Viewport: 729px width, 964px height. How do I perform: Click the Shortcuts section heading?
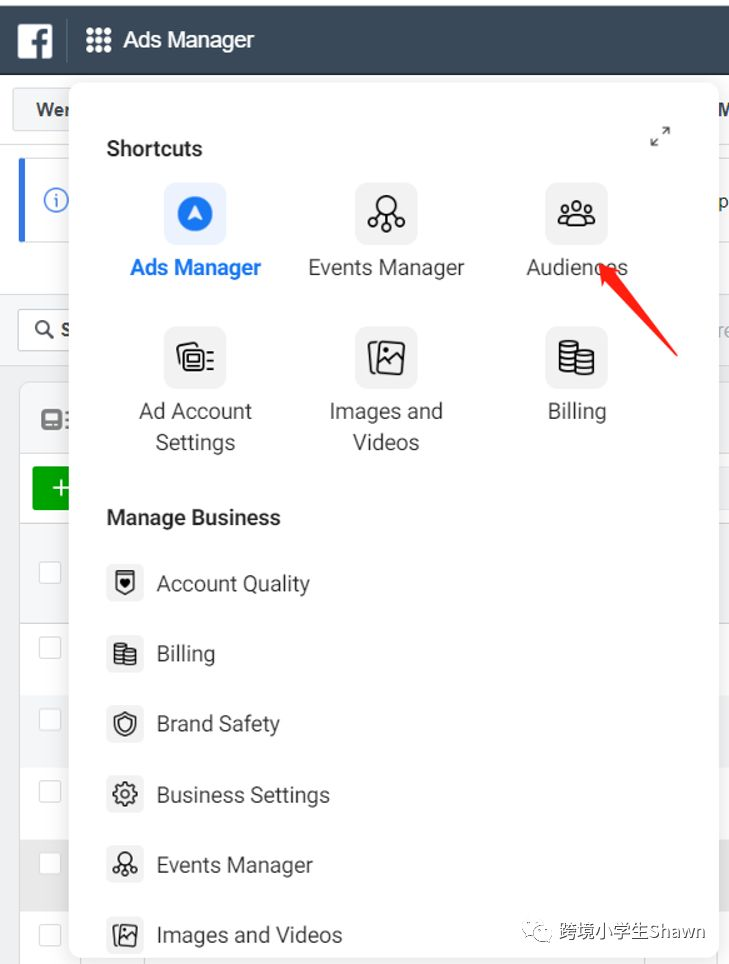click(x=154, y=149)
